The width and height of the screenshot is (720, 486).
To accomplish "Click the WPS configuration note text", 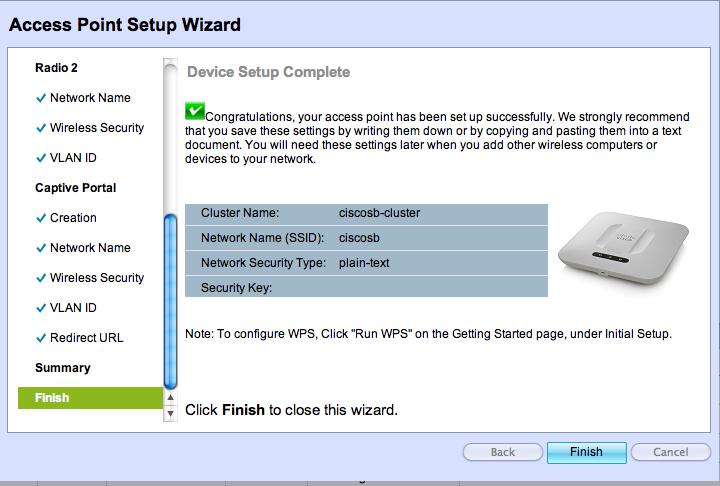I will point(428,334).
